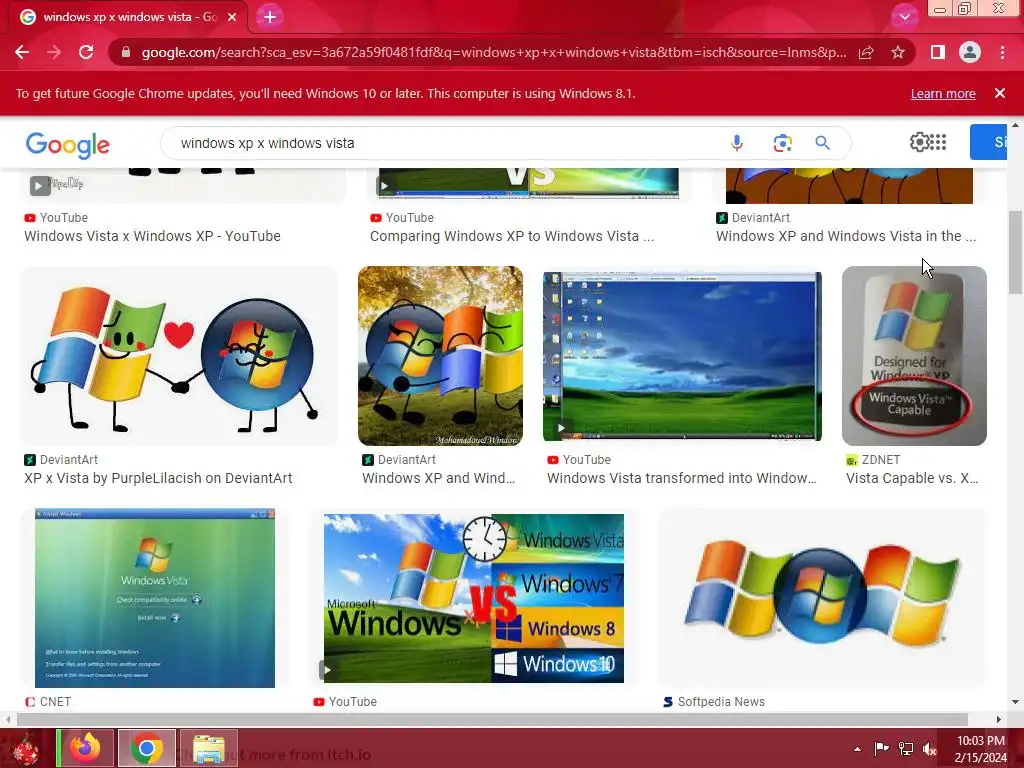
Task: Open Comparing Windows XP to Windows Vista result
Action: click(512, 236)
